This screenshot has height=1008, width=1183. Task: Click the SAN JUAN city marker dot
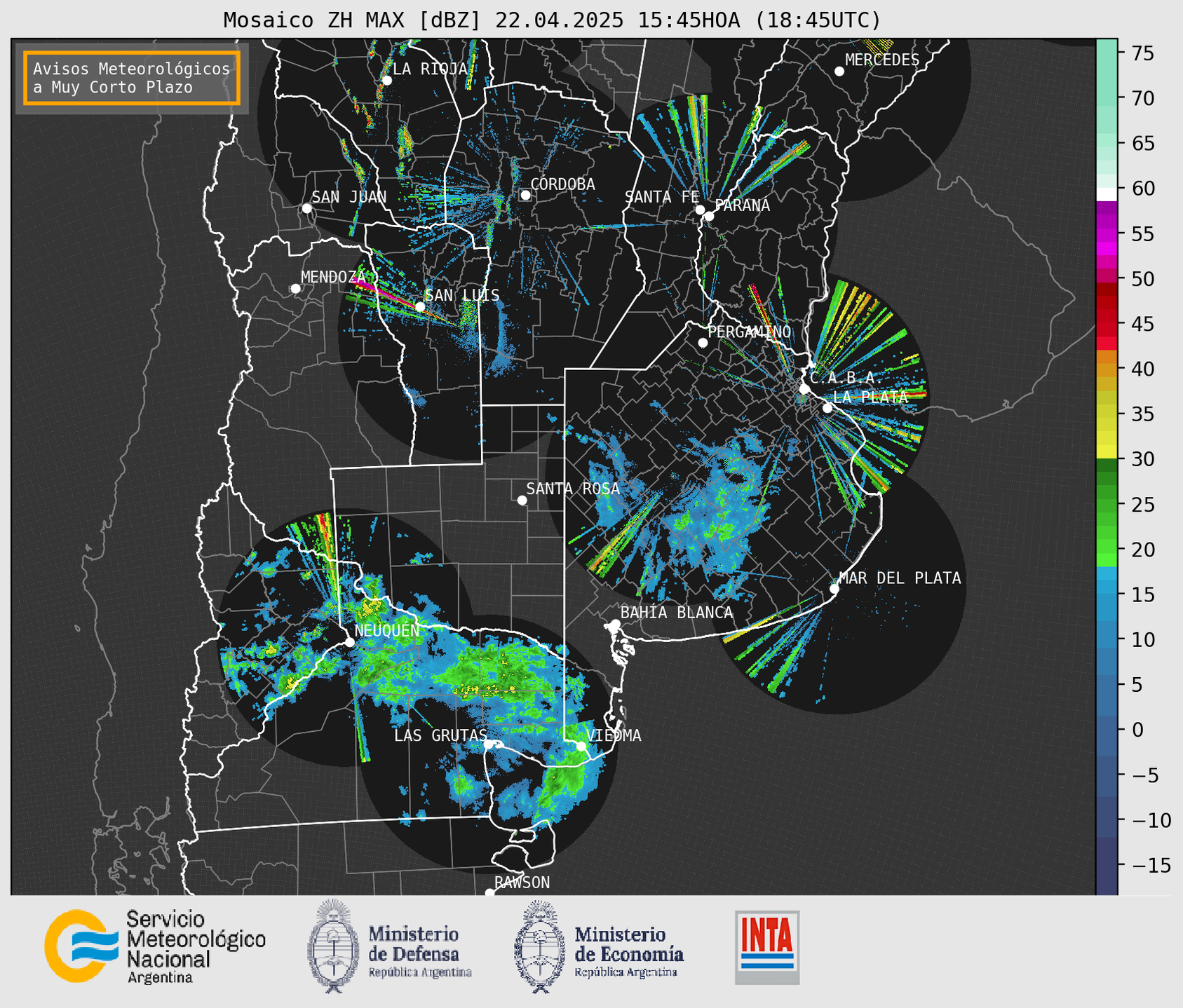pos(306,208)
